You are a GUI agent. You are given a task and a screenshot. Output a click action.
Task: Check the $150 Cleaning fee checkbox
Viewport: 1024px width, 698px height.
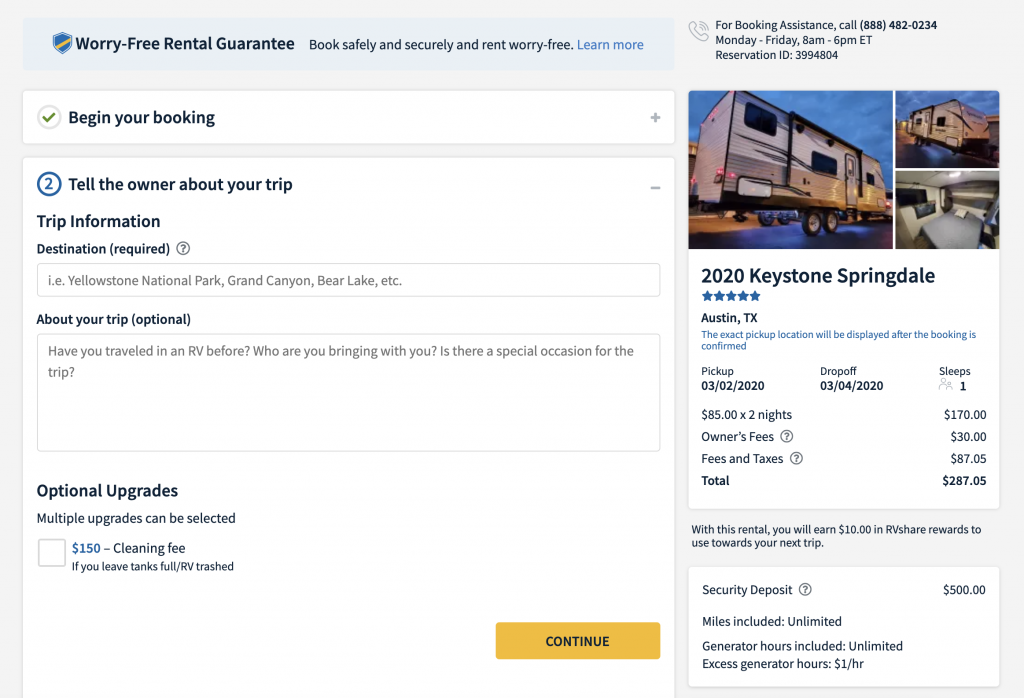(x=52, y=552)
